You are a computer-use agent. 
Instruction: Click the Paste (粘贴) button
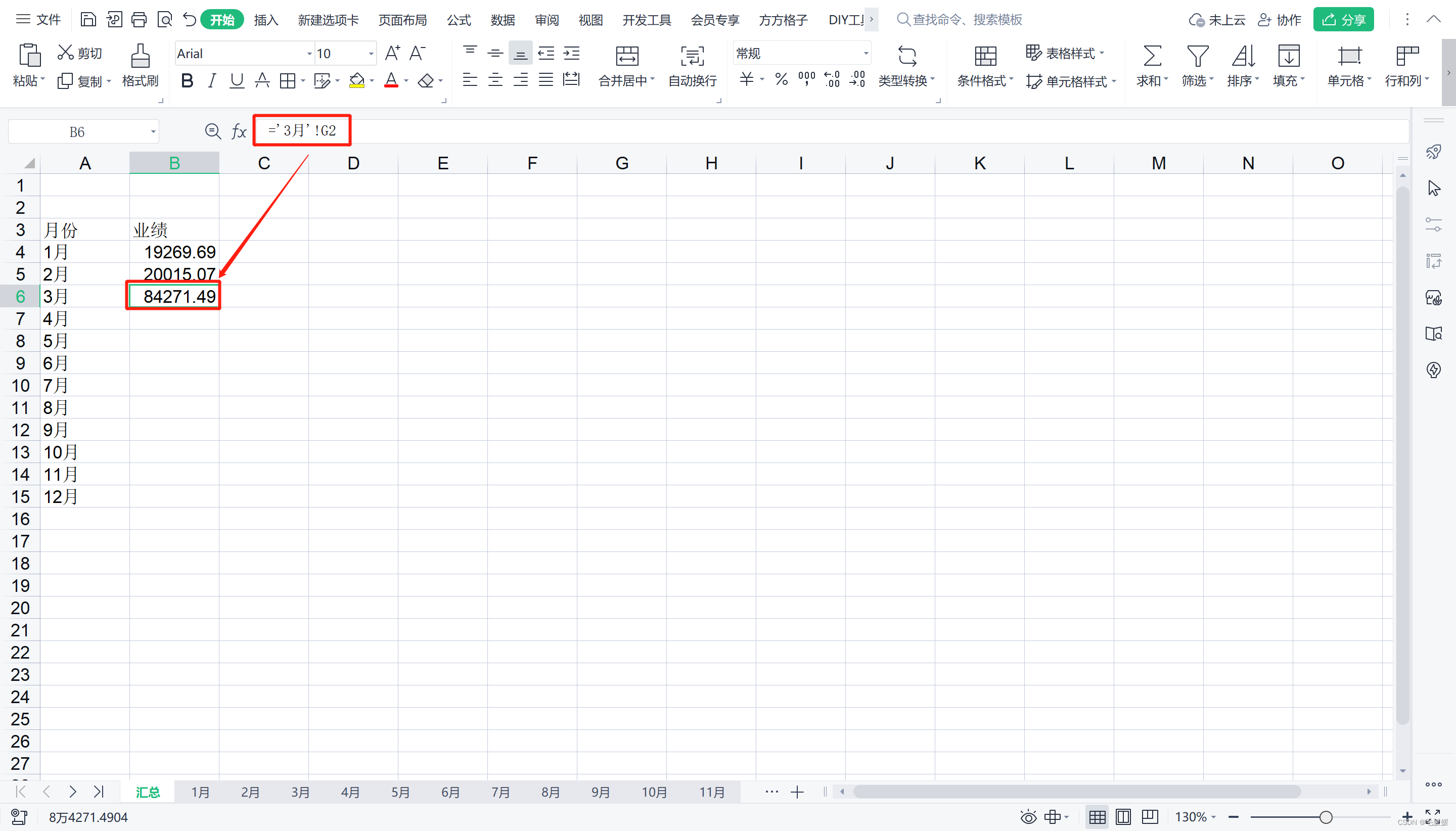coord(29,65)
